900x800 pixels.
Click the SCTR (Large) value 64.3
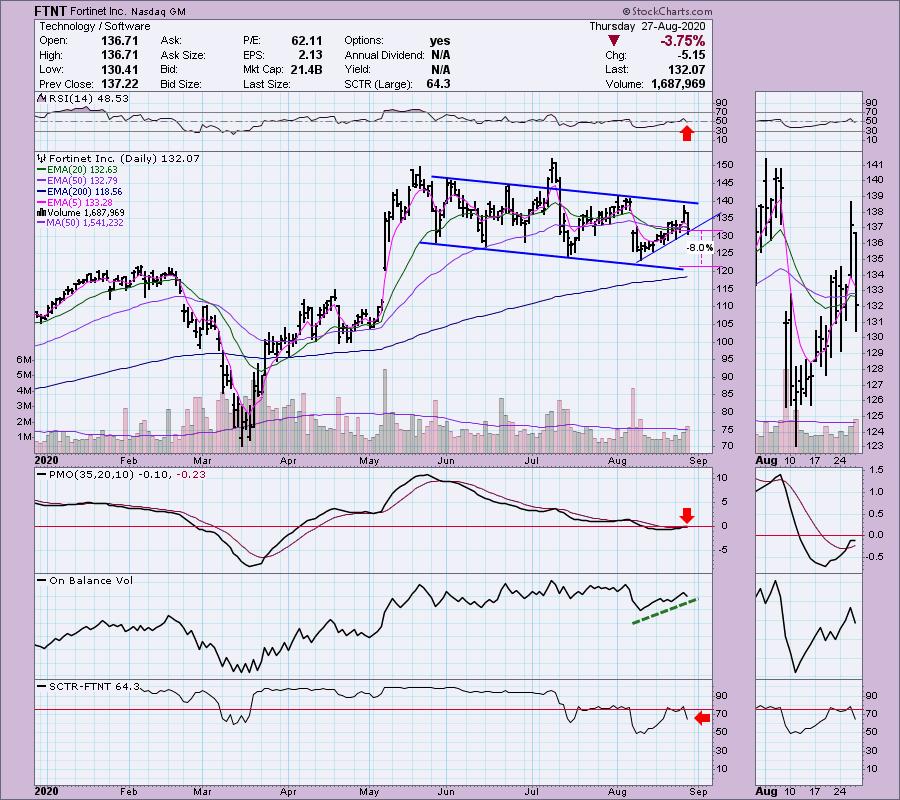439,84
